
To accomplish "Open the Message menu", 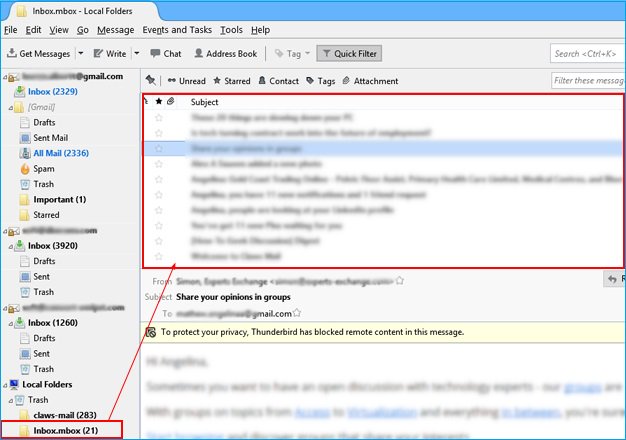I will (x=115, y=30).
